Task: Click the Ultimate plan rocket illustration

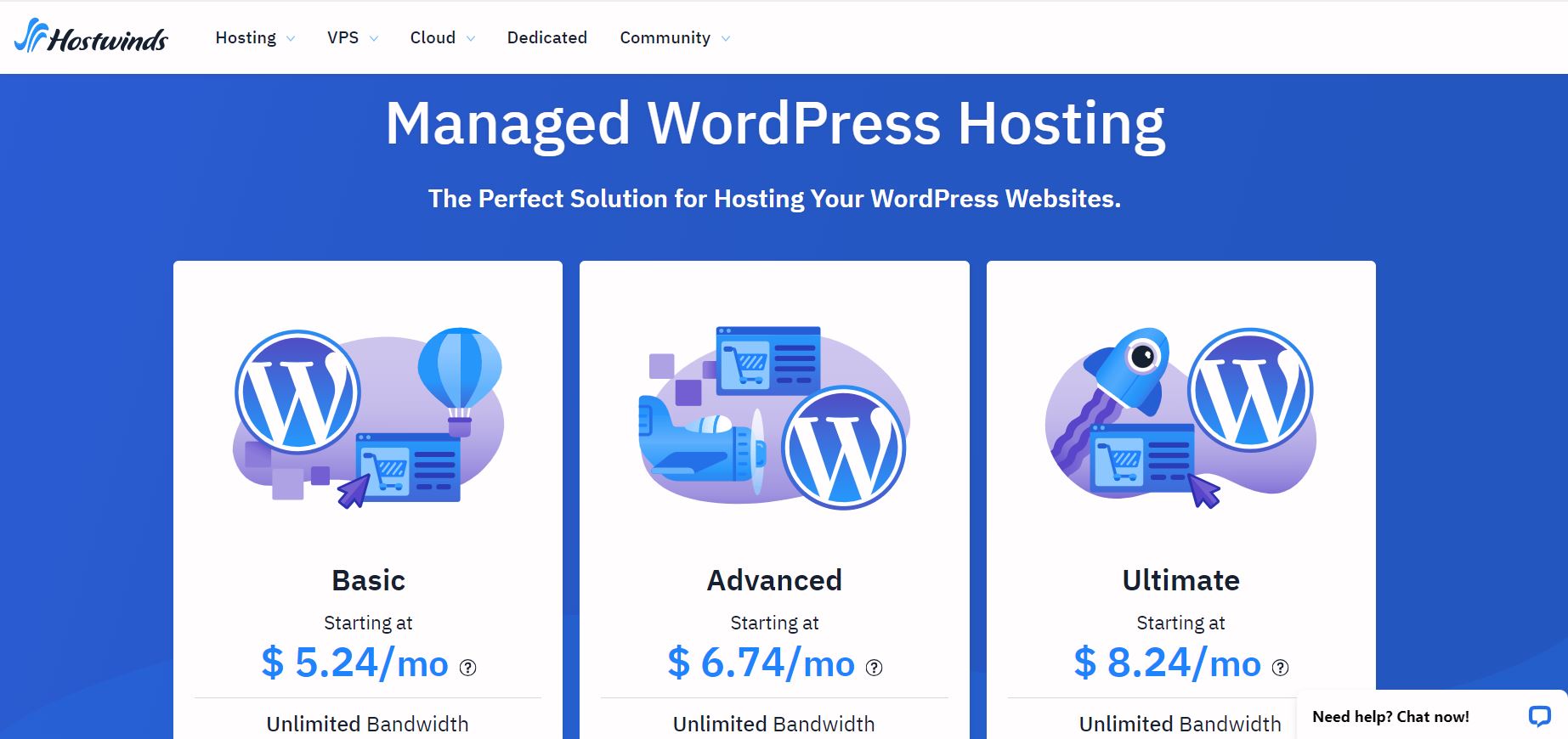Action: [x=1180, y=418]
